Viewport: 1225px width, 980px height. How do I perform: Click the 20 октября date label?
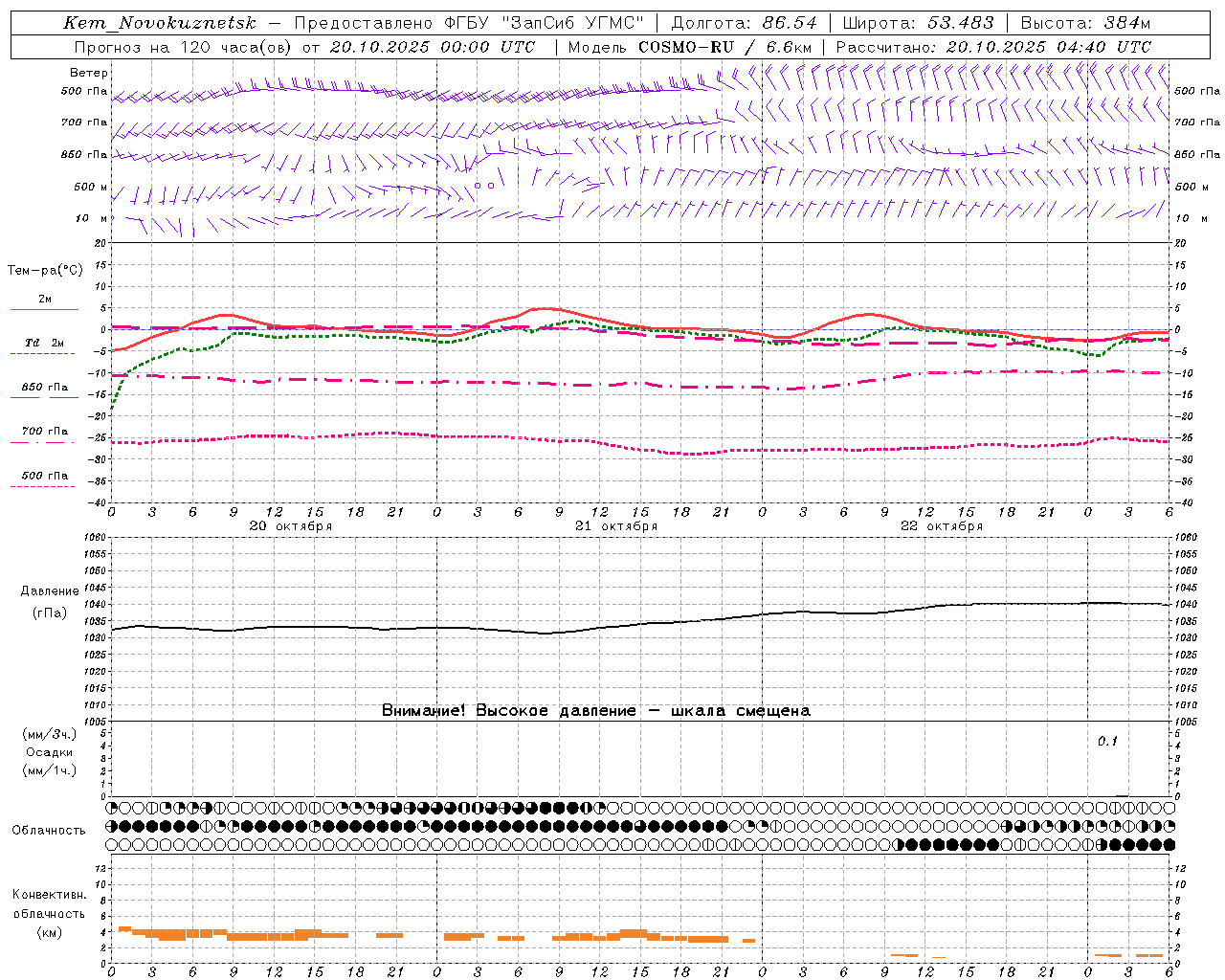[290, 526]
